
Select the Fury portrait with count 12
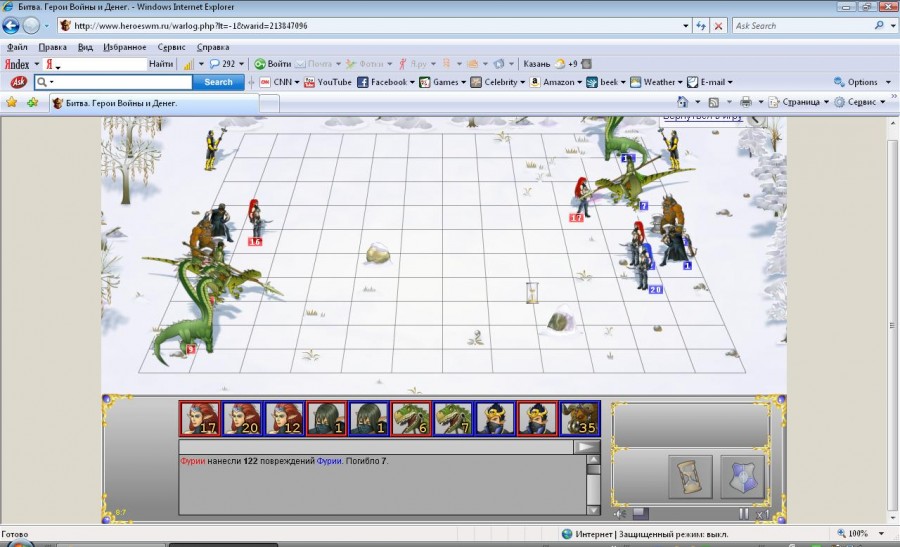285,418
